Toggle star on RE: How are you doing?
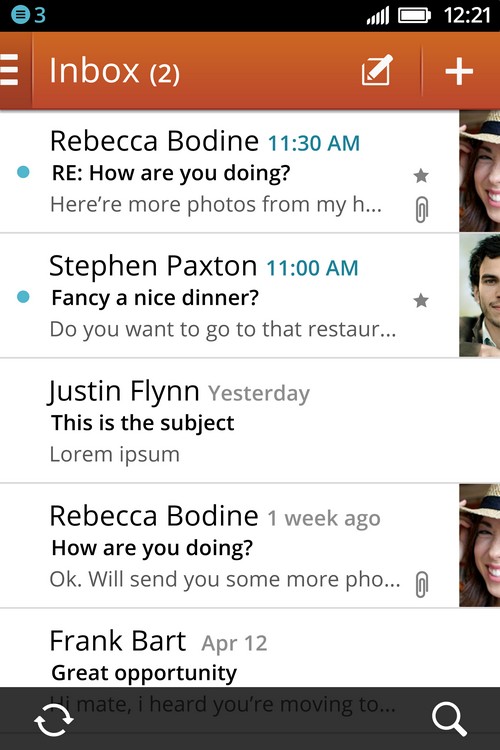This screenshot has width=500, height=750. tap(421, 176)
